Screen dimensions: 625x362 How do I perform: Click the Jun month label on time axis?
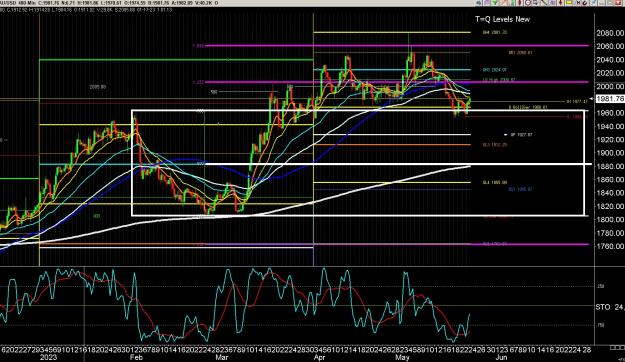(501, 357)
